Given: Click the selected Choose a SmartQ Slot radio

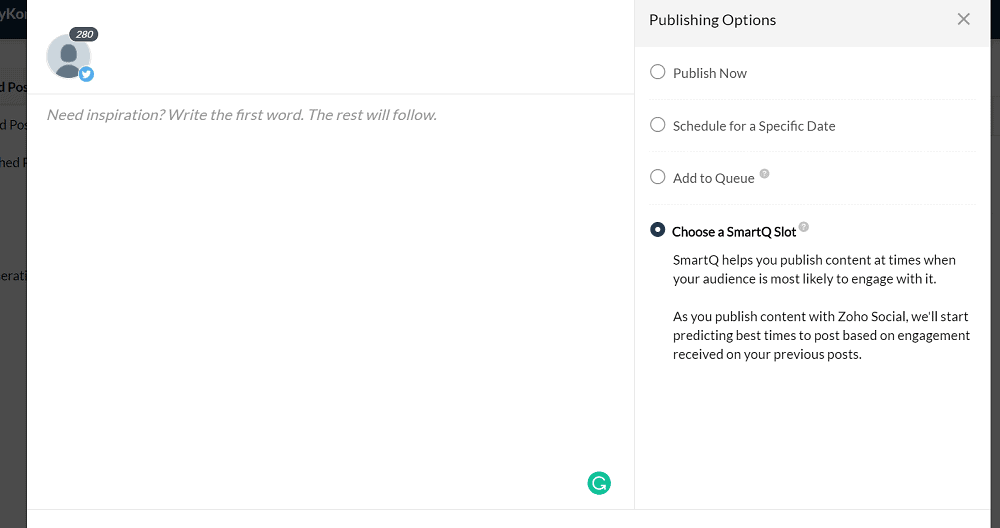Looking at the screenshot, I should click(x=658, y=230).
